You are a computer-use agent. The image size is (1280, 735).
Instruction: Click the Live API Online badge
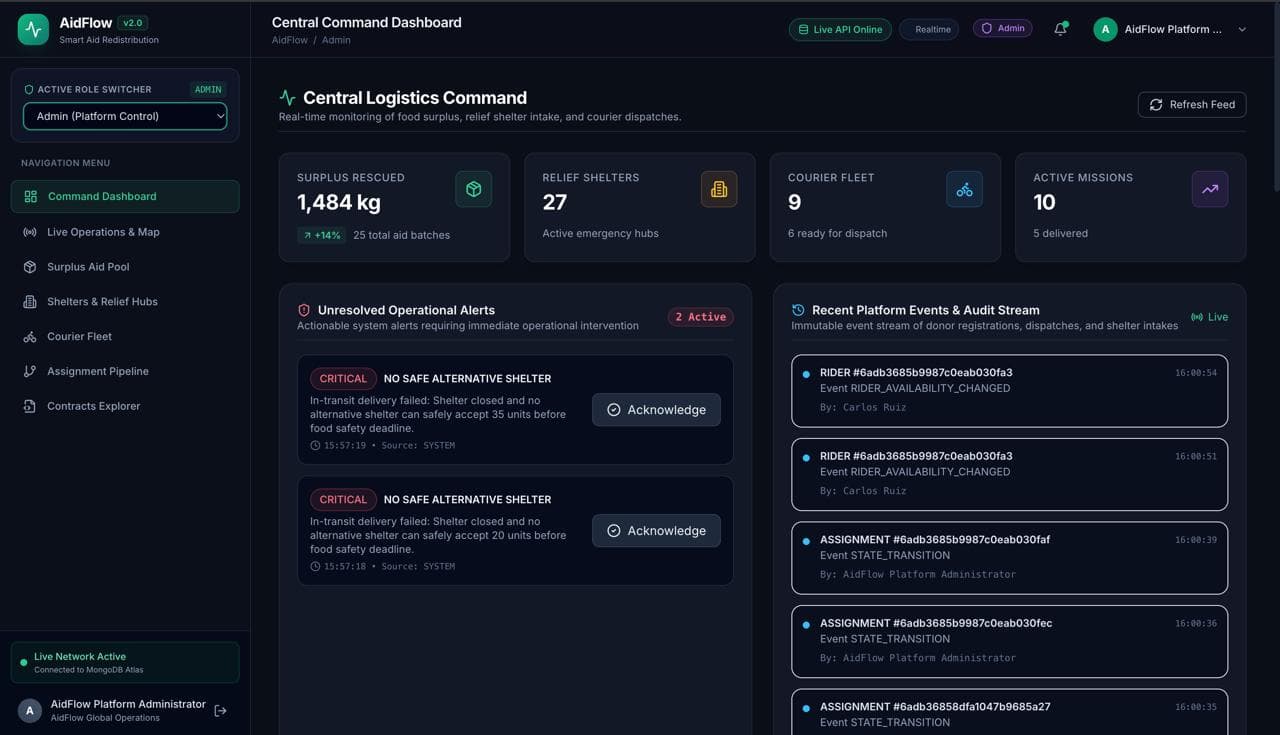[840, 29]
